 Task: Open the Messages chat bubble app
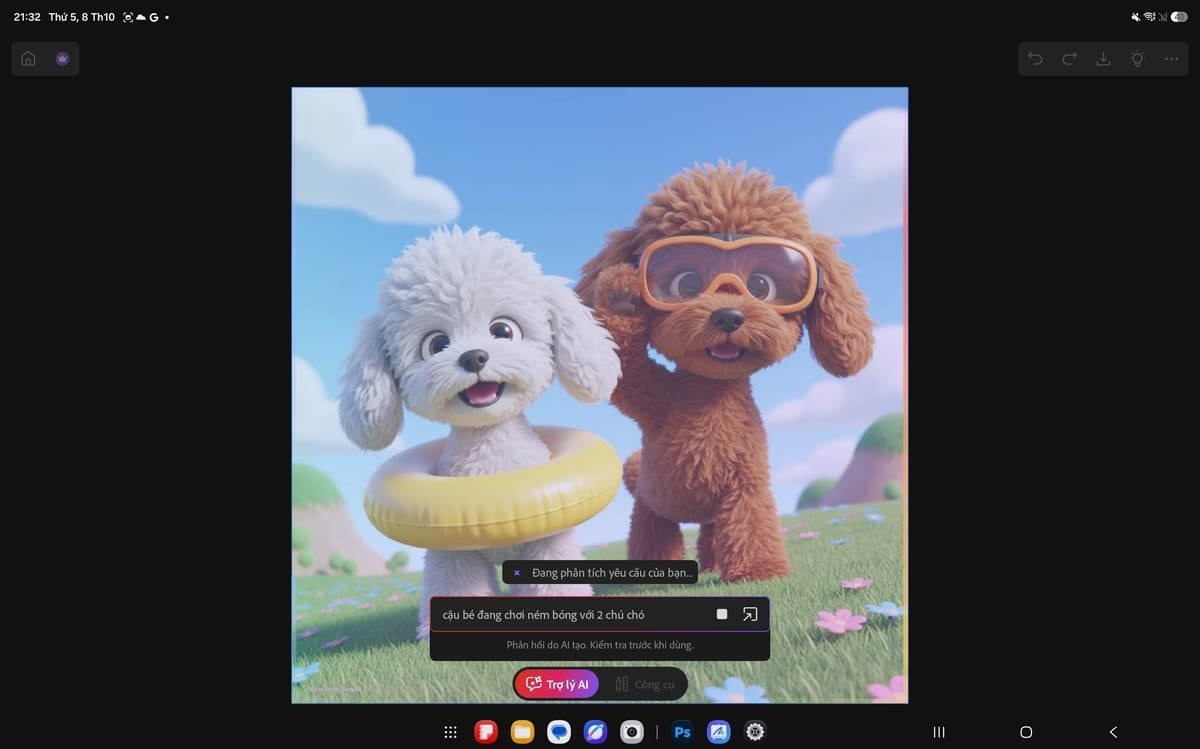(x=558, y=732)
